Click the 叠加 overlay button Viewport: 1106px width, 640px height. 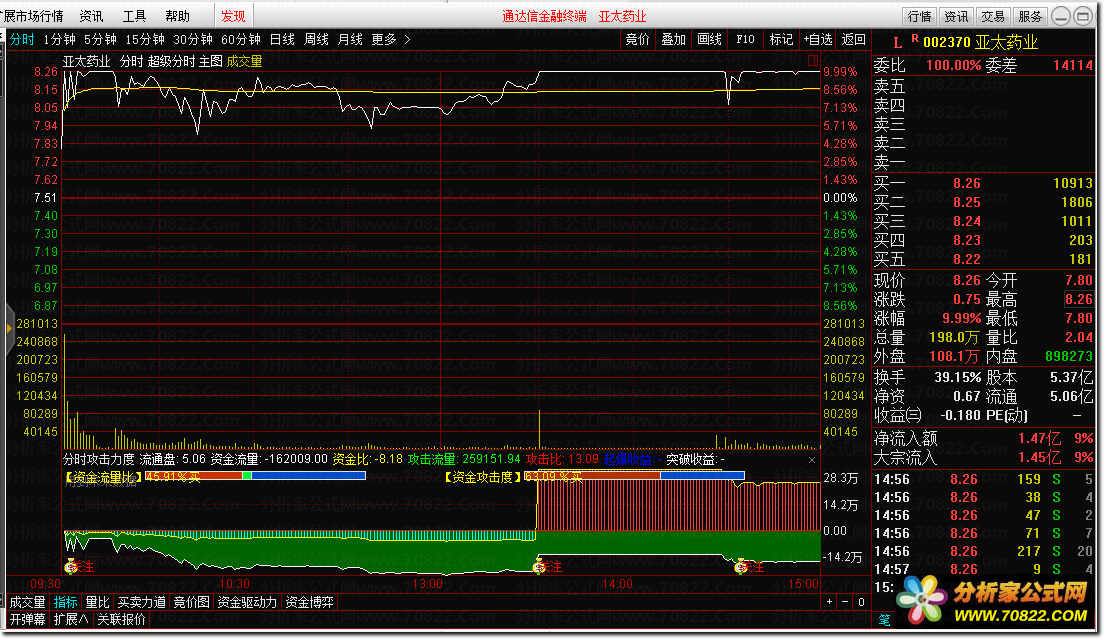click(x=673, y=40)
